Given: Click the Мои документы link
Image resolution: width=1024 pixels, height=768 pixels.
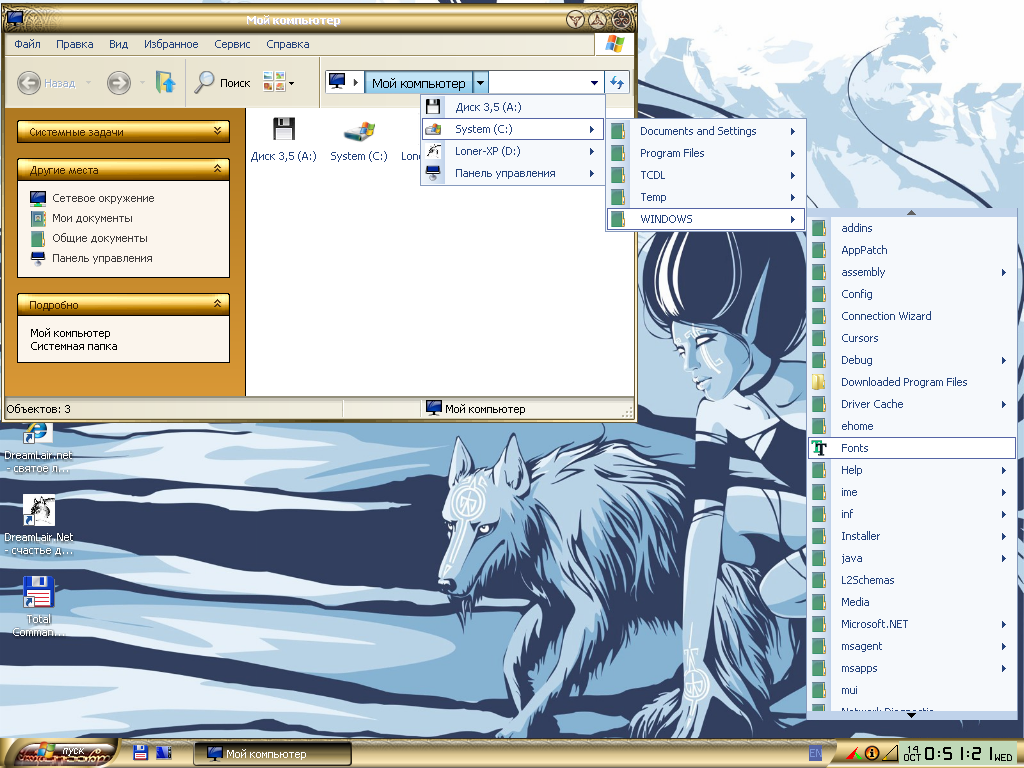Looking at the screenshot, I should 92,218.
